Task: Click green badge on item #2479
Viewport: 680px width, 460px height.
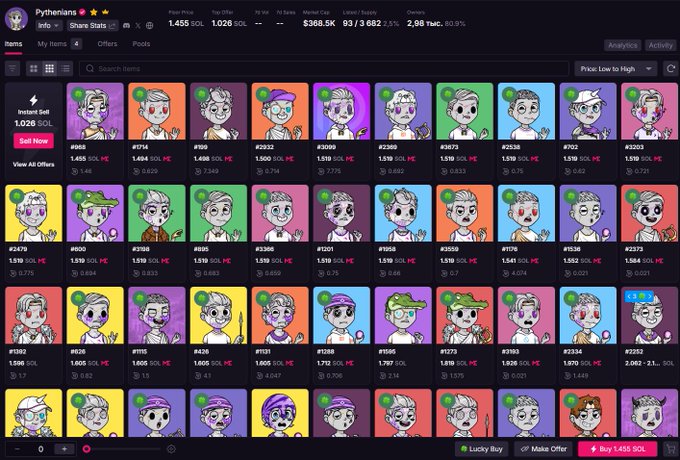Action: tap(17, 196)
